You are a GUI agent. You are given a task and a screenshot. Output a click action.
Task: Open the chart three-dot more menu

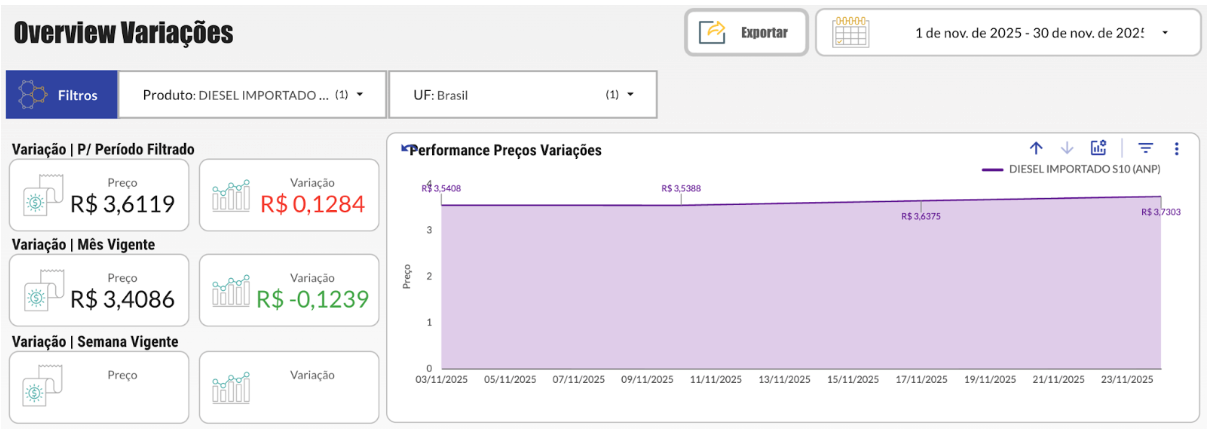coord(1176,148)
